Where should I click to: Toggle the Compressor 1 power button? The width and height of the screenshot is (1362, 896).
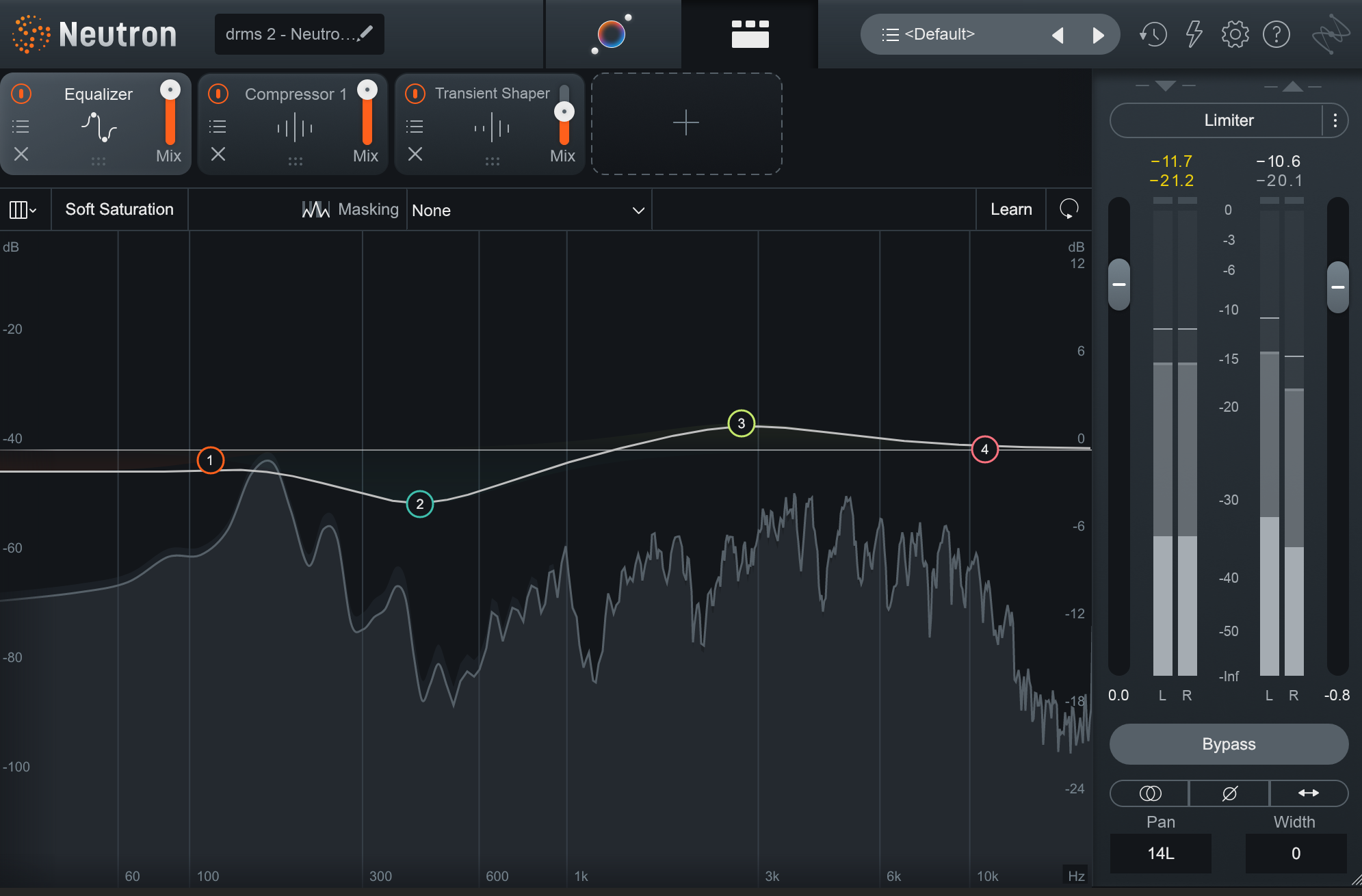(218, 94)
